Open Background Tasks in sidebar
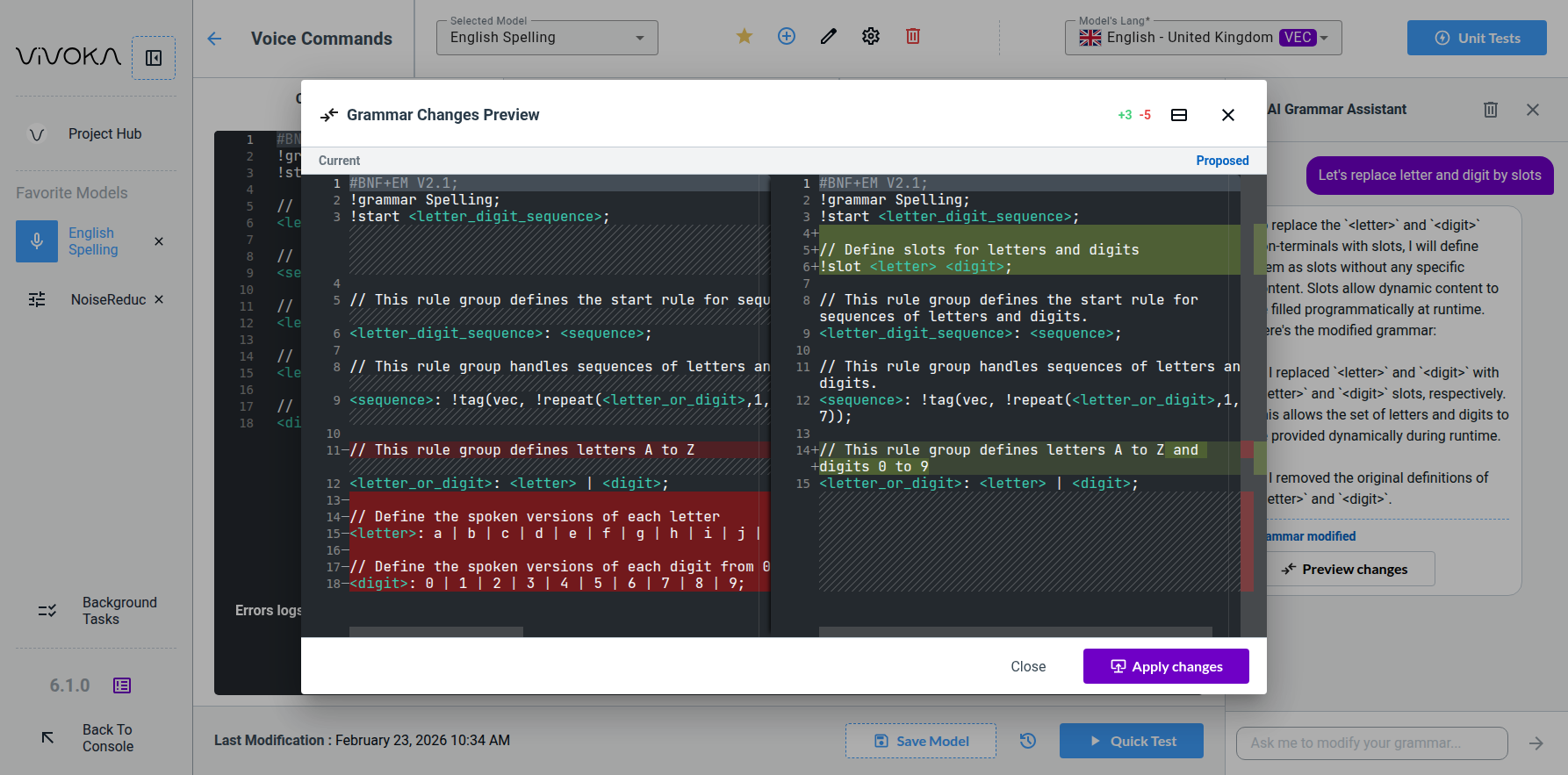The height and width of the screenshot is (775, 1568). click(x=119, y=611)
